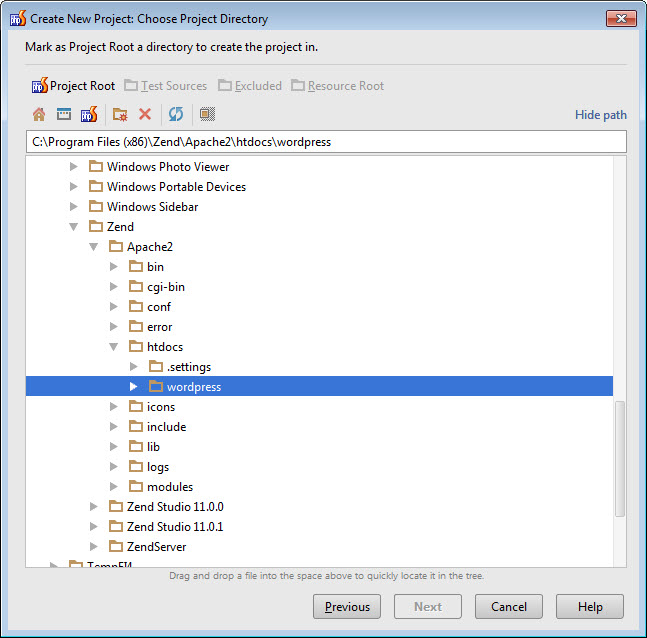Click into the directory path text field
Image resolution: width=647 pixels, height=638 pixels.
(325, 142)
